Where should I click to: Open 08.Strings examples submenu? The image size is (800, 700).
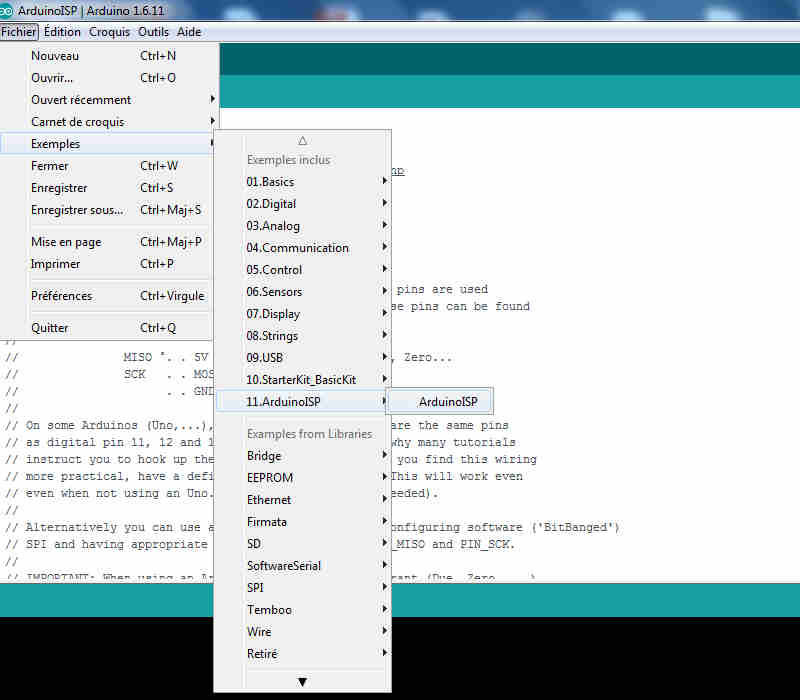point(303,336)
